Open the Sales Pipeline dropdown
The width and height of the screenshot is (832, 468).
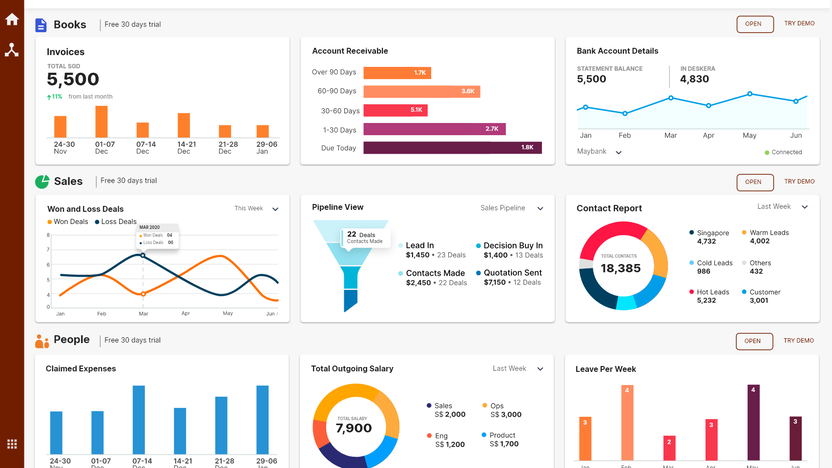pyautogui.click(x=512, y=208)
